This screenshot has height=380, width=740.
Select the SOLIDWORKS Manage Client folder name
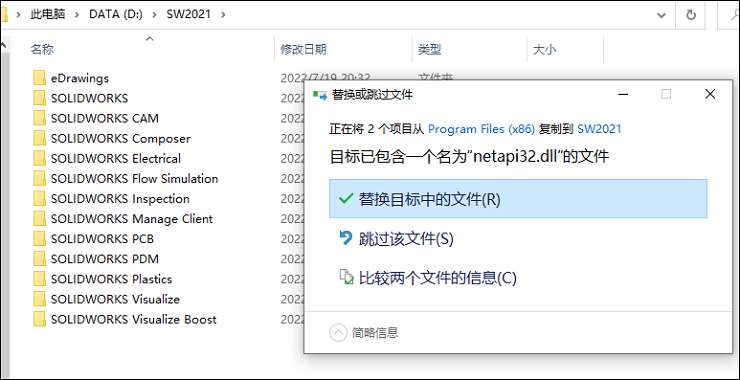(x=132, y=219)
